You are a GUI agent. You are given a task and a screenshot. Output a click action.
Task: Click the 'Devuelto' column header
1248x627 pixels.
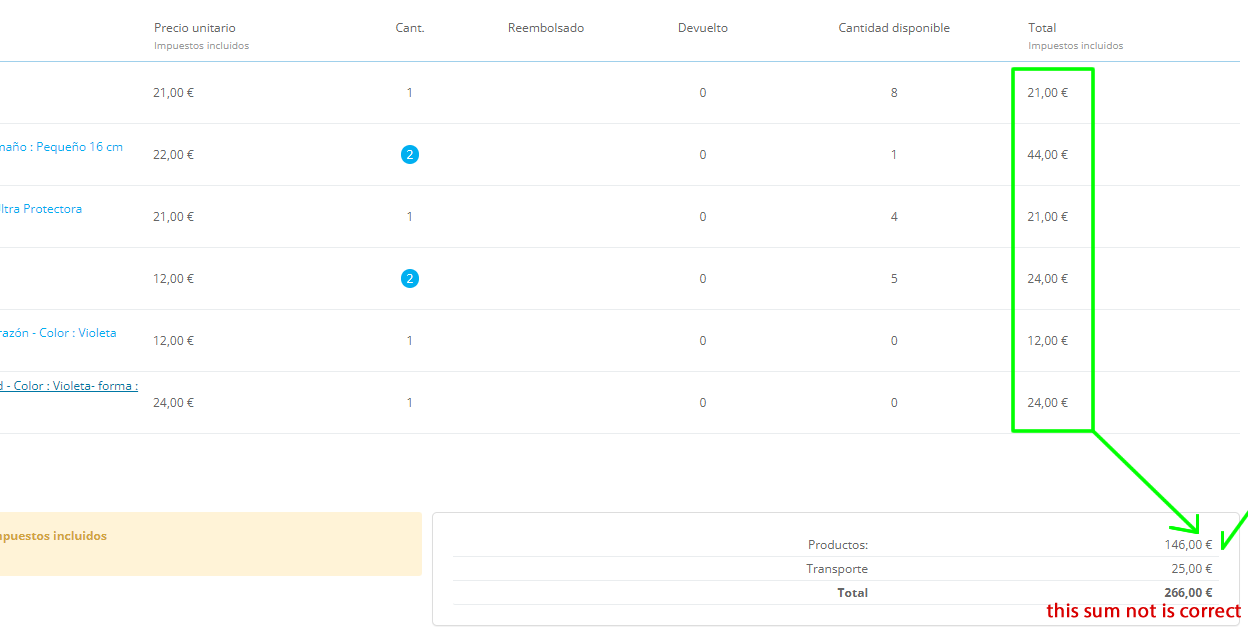pyautogui.click(x=703, y=28)
